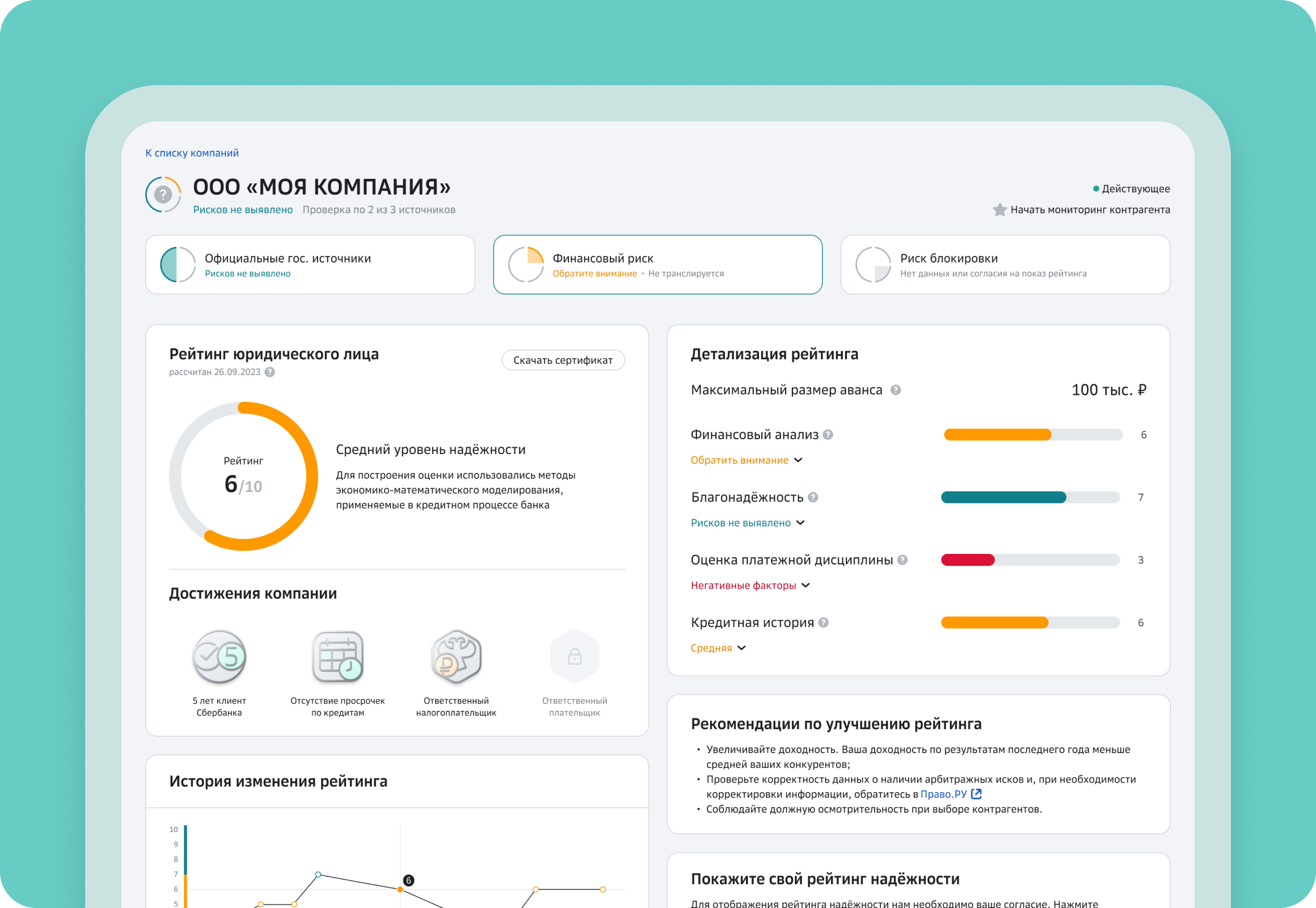Expand the Негативные факторы details

pyautogui.click(x=750, y=586)
